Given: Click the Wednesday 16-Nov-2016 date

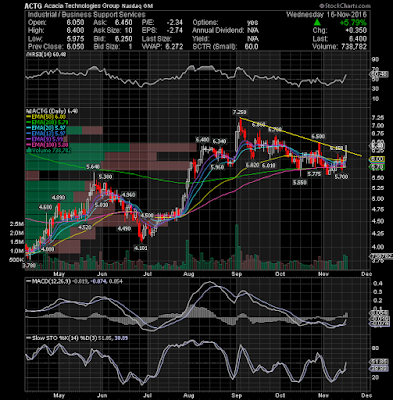Looking at the screenshot, I should tap(326, 15).
